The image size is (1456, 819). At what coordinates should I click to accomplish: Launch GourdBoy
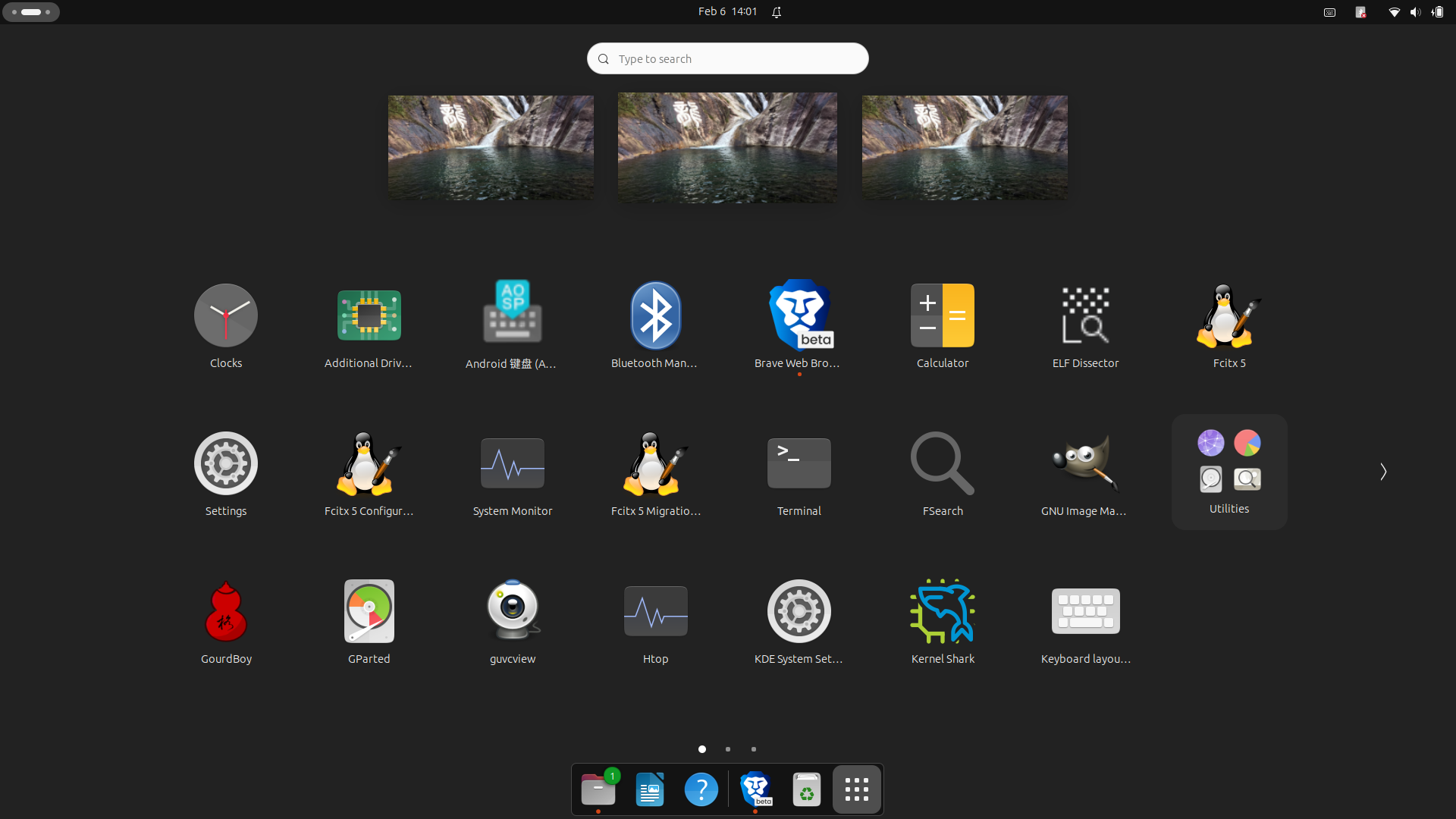pos(226,622)
